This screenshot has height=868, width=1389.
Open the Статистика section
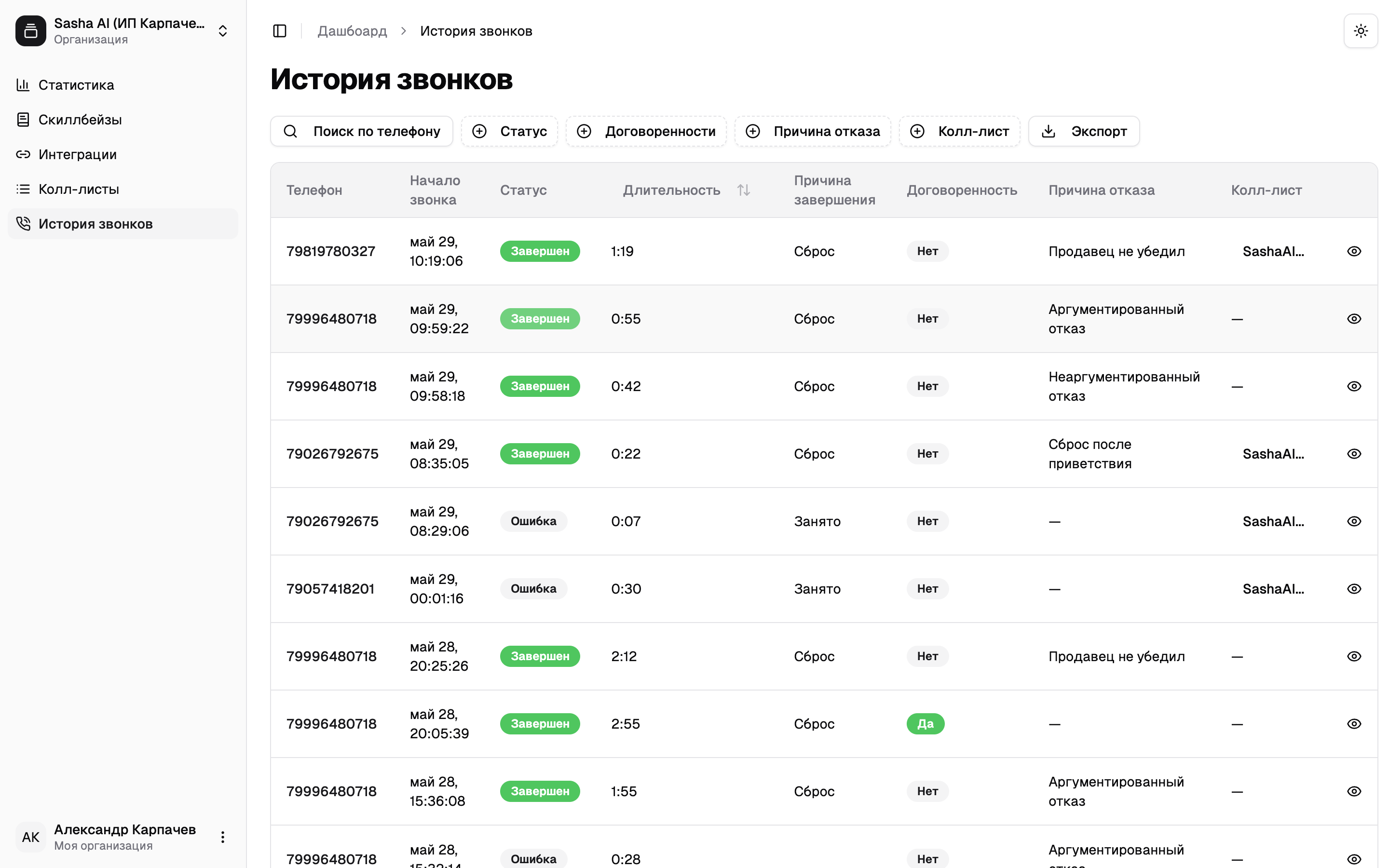76,85
